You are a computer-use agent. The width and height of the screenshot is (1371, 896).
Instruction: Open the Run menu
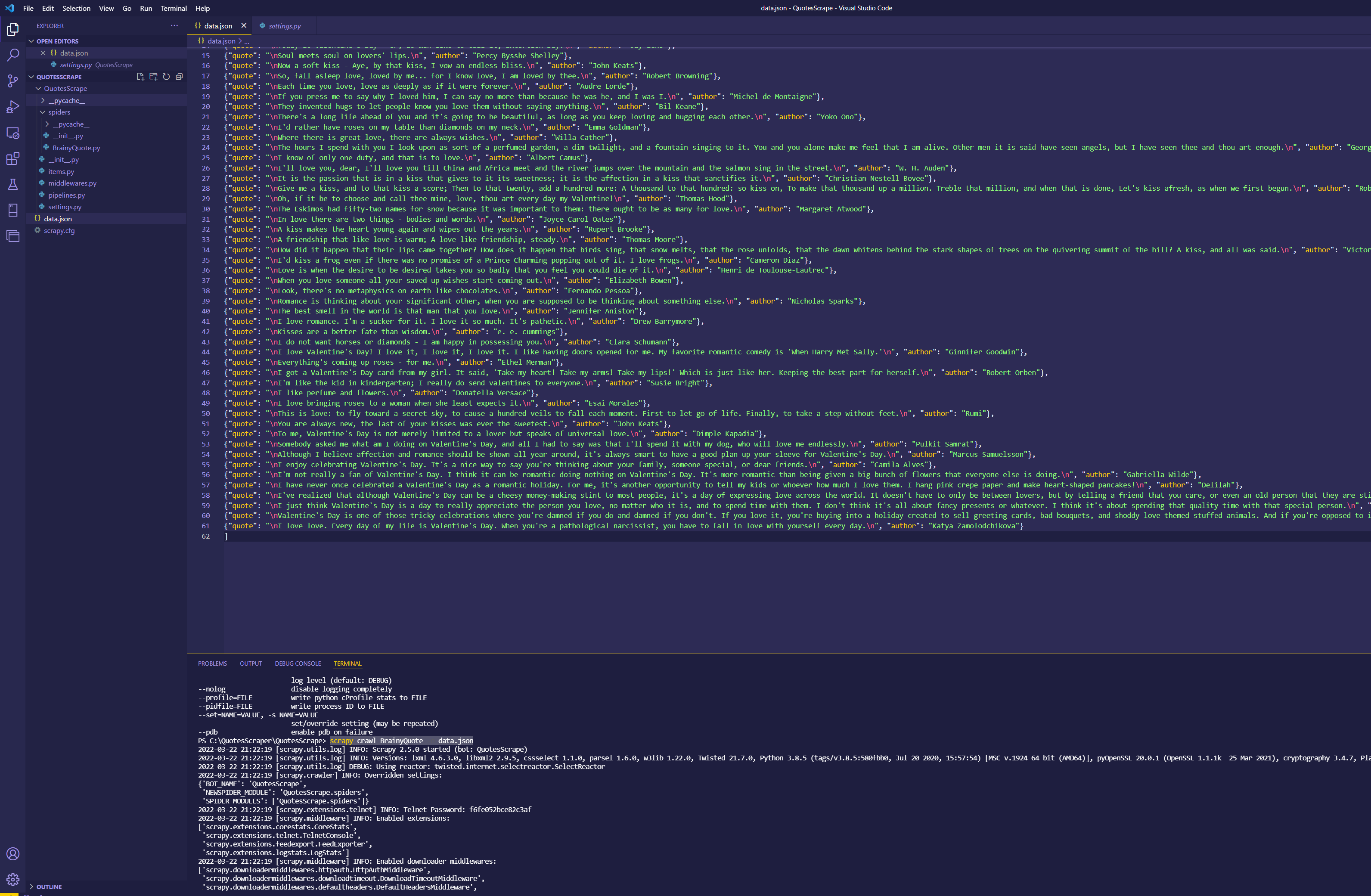coord(146,8)
